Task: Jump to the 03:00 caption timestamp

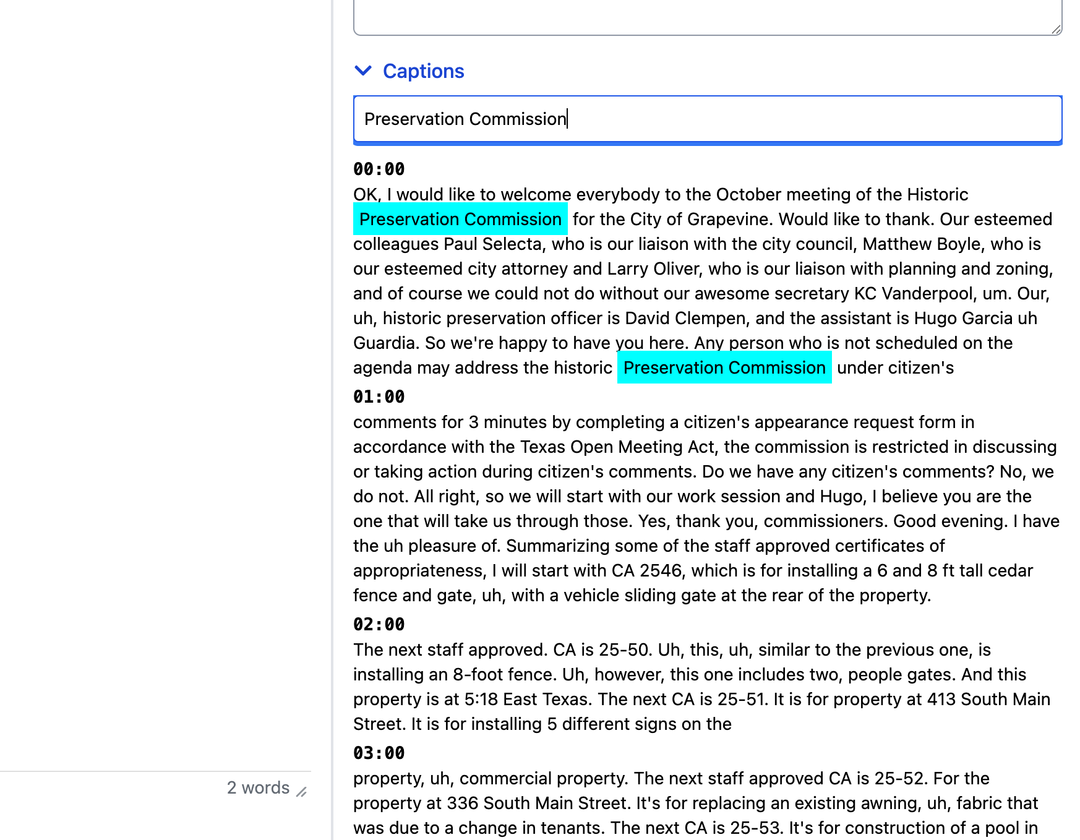Action: pyautogui.click(x=379, y=753)
